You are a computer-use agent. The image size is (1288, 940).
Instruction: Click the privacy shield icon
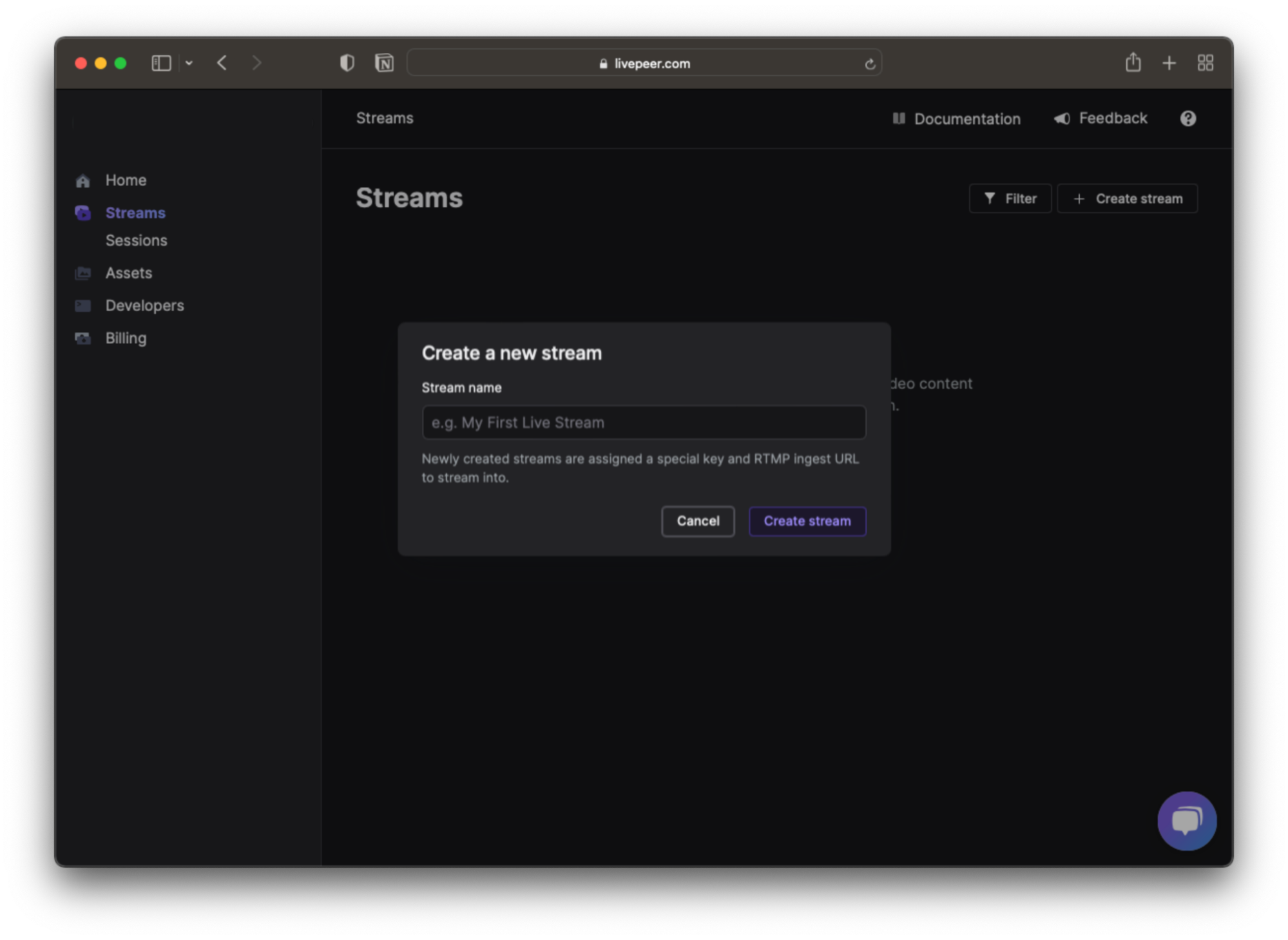tap(347, 63)
